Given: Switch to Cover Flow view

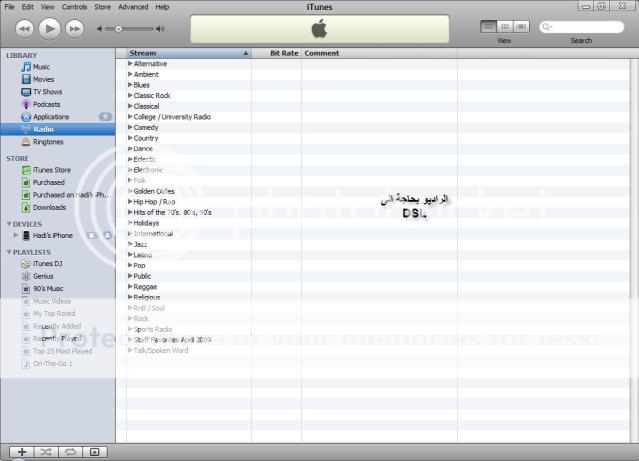Looking at the screenshot, I should (x=521, y=27).
